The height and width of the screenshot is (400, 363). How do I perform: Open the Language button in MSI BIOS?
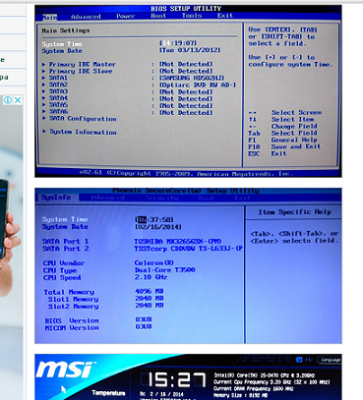coord(330,360)
